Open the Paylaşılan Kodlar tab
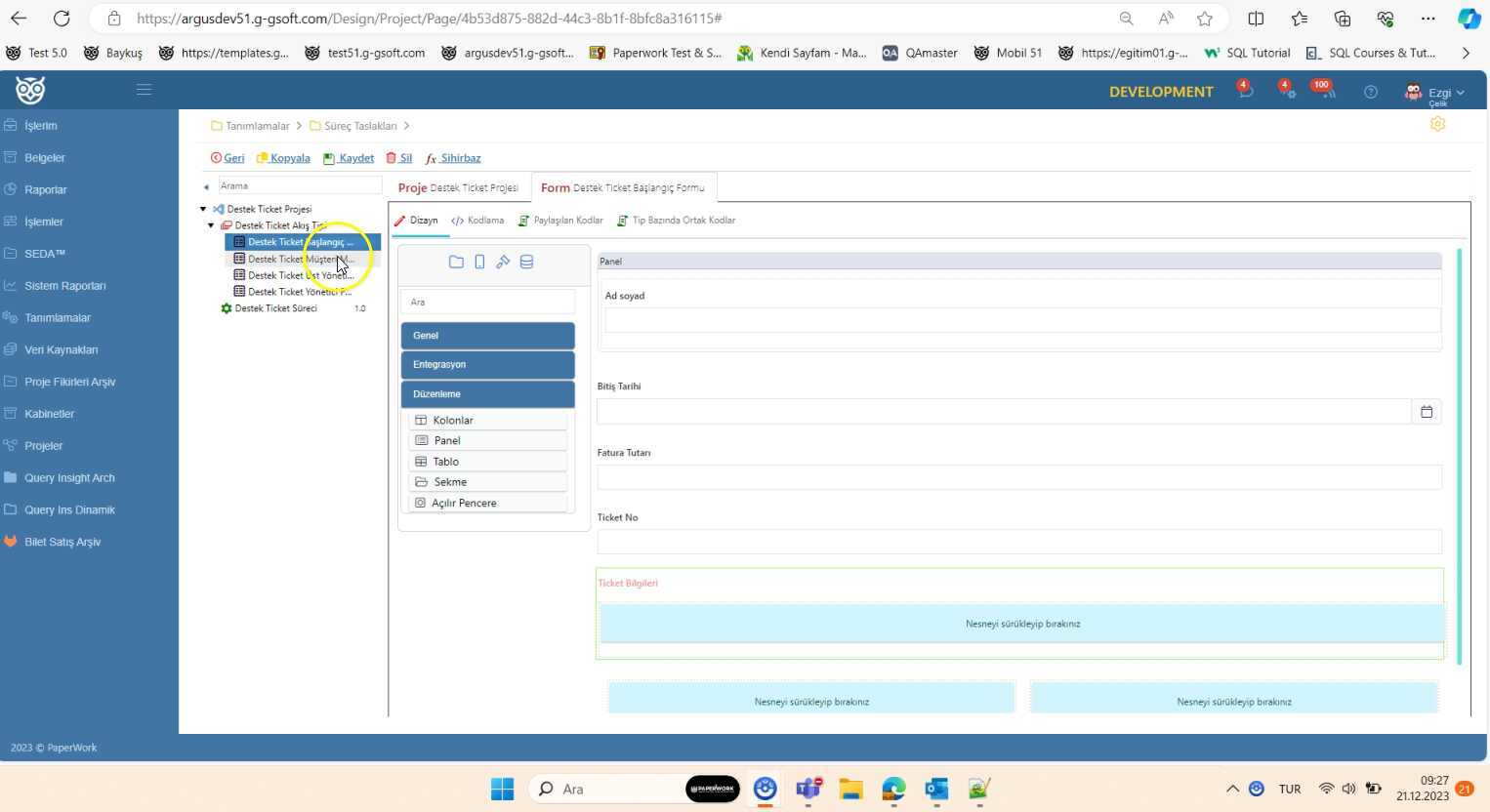1490x812 pixels. [560, 221]
